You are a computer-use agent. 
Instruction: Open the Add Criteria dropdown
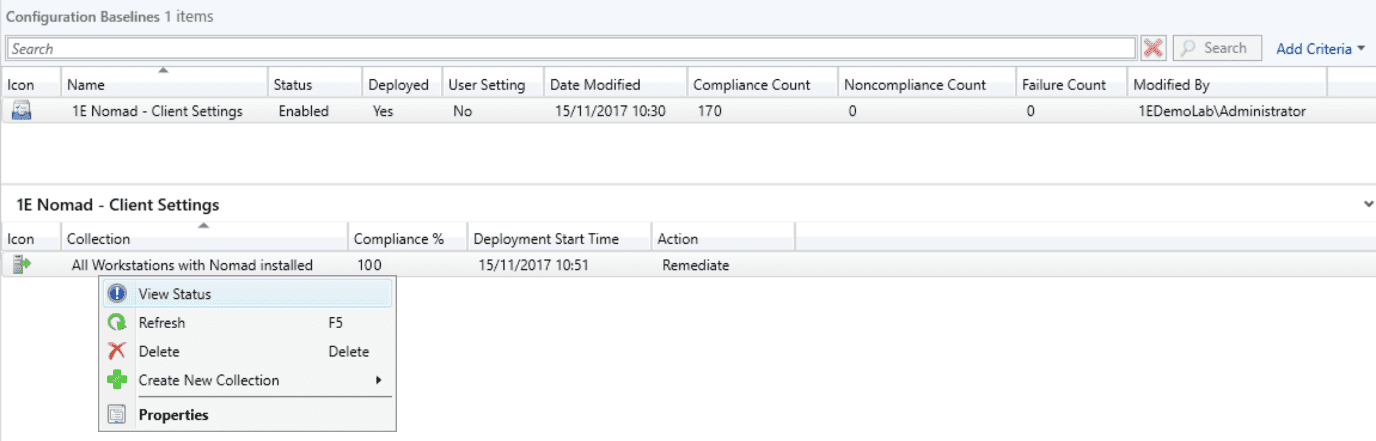tap(1320, 48)
